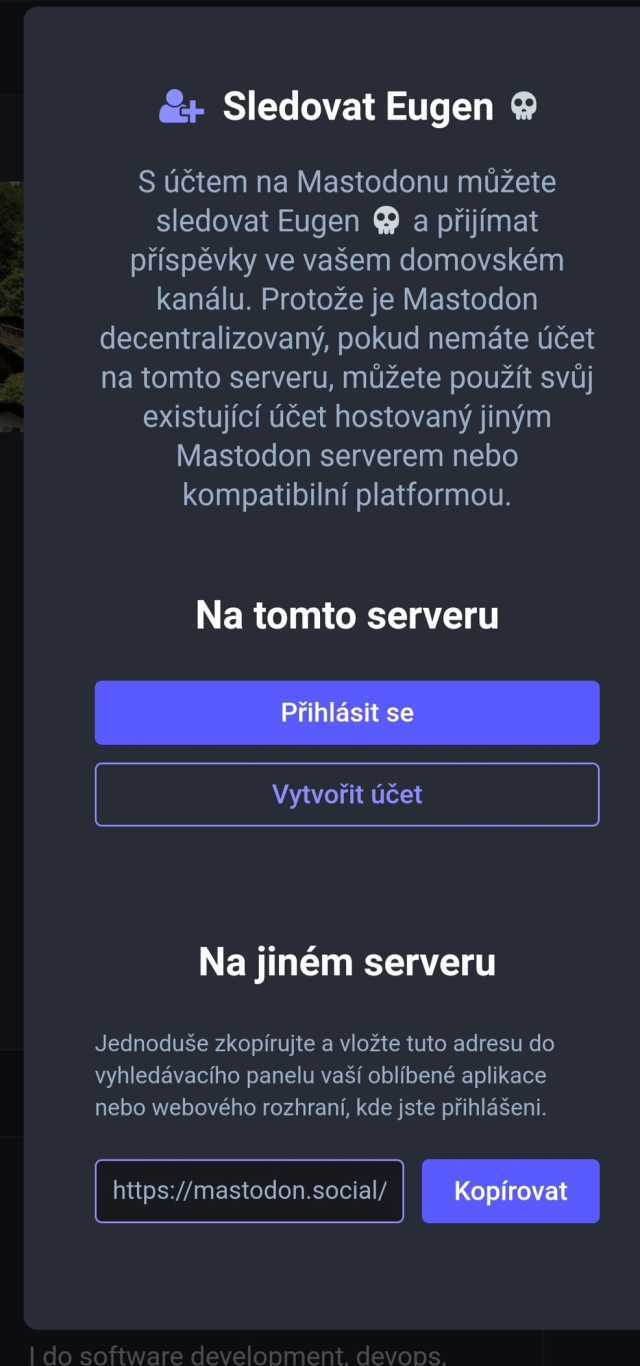Click the word decentralizovaný in the description

(x=213, y=338)
